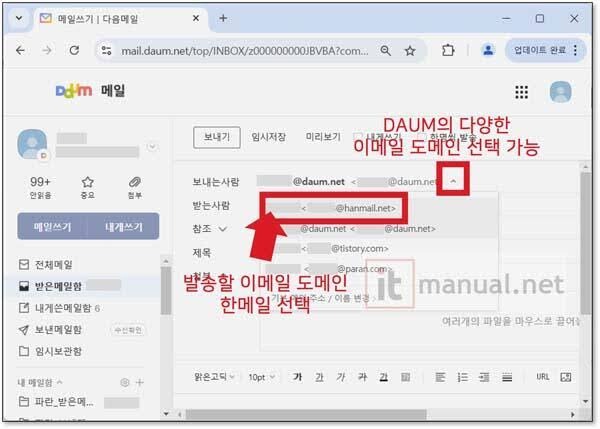600x429 pixels.
Task: Click the horizontal scrollbar at bottom
Action: tap(306, 414)
